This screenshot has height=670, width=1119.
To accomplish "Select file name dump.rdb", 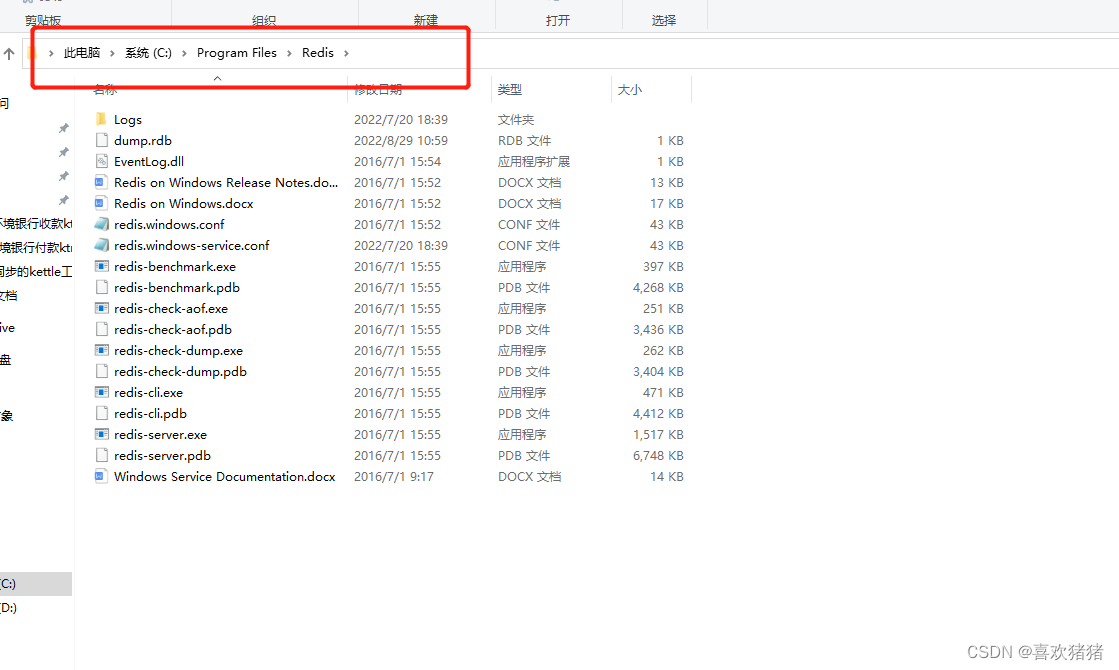I will pos(143,141).
